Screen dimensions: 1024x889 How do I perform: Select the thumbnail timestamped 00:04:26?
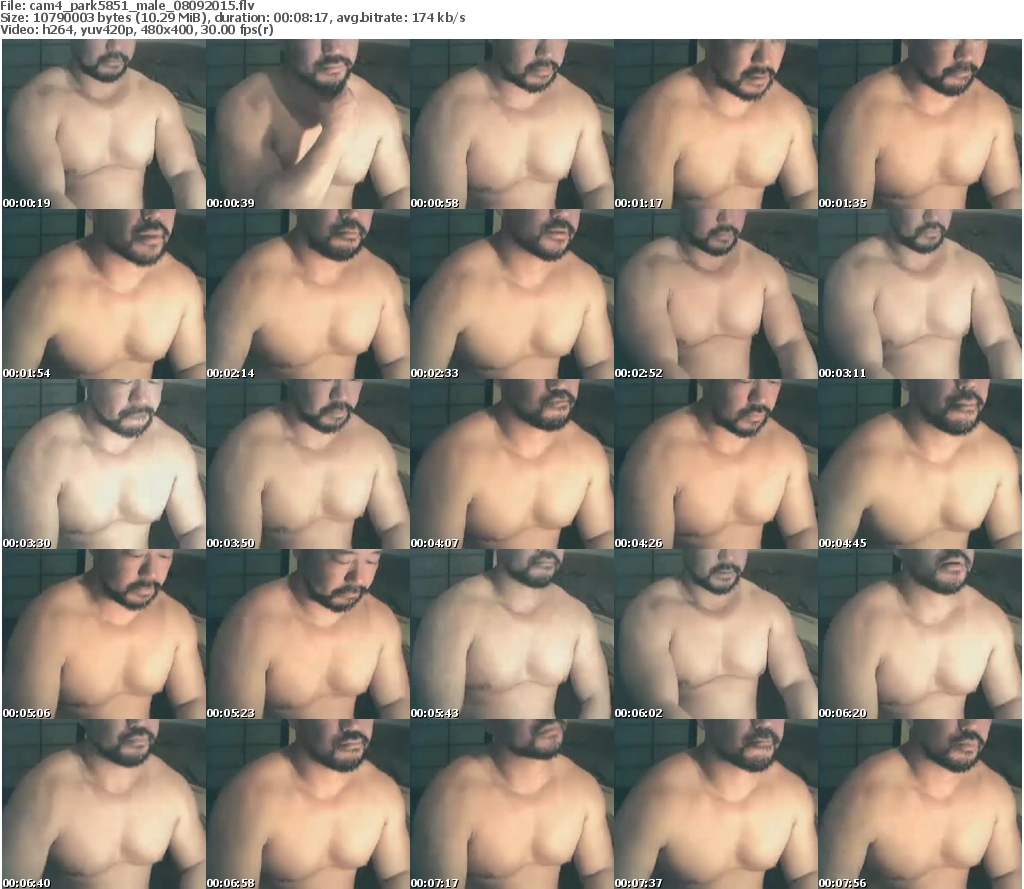click(x=716, y=464)
